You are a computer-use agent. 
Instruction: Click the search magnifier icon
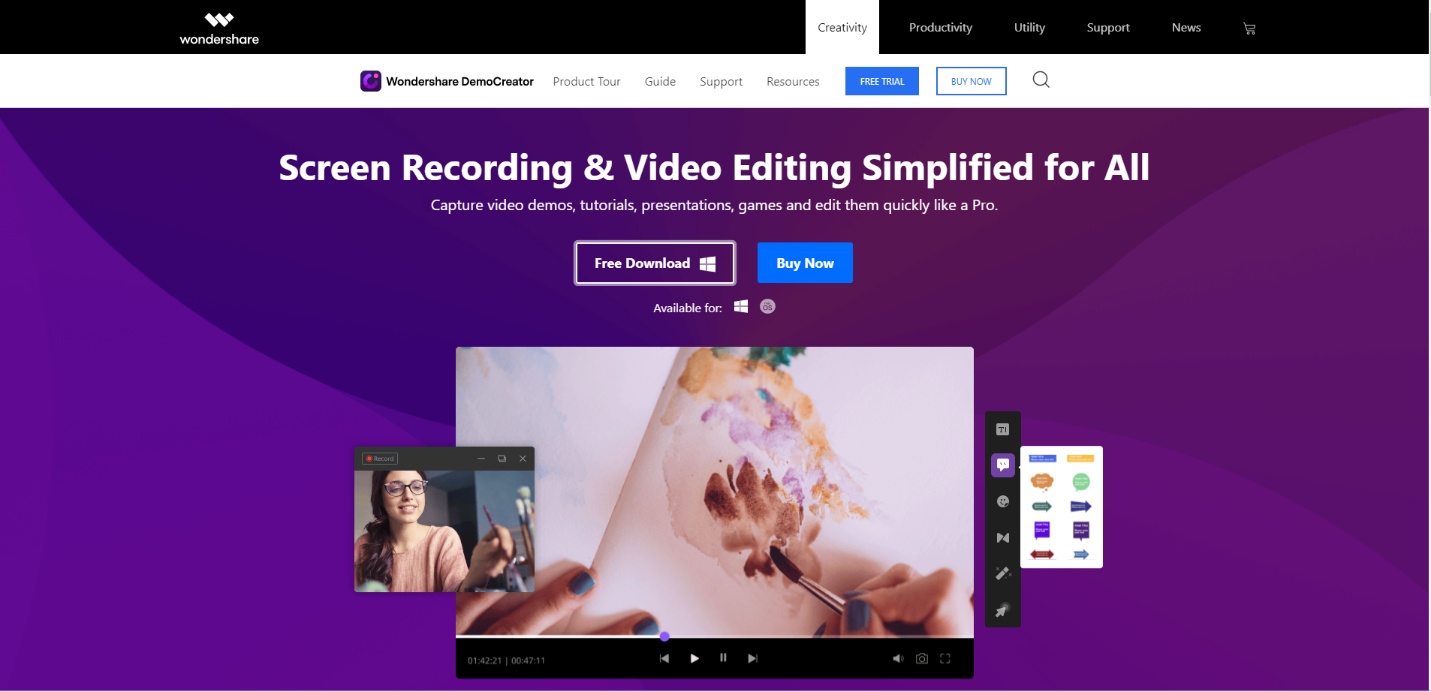click(1041, 80)
